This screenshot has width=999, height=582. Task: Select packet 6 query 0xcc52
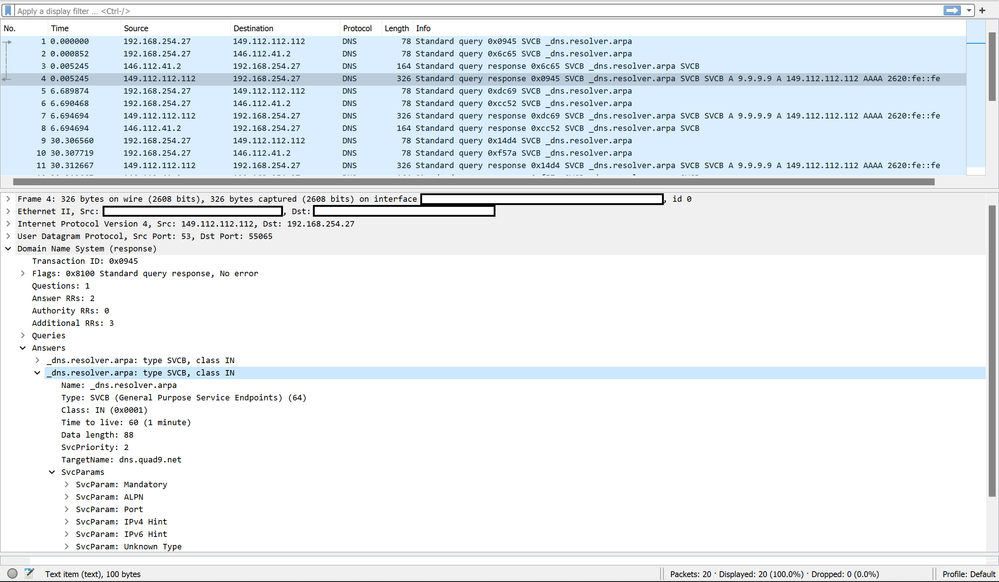click(484, 103)
